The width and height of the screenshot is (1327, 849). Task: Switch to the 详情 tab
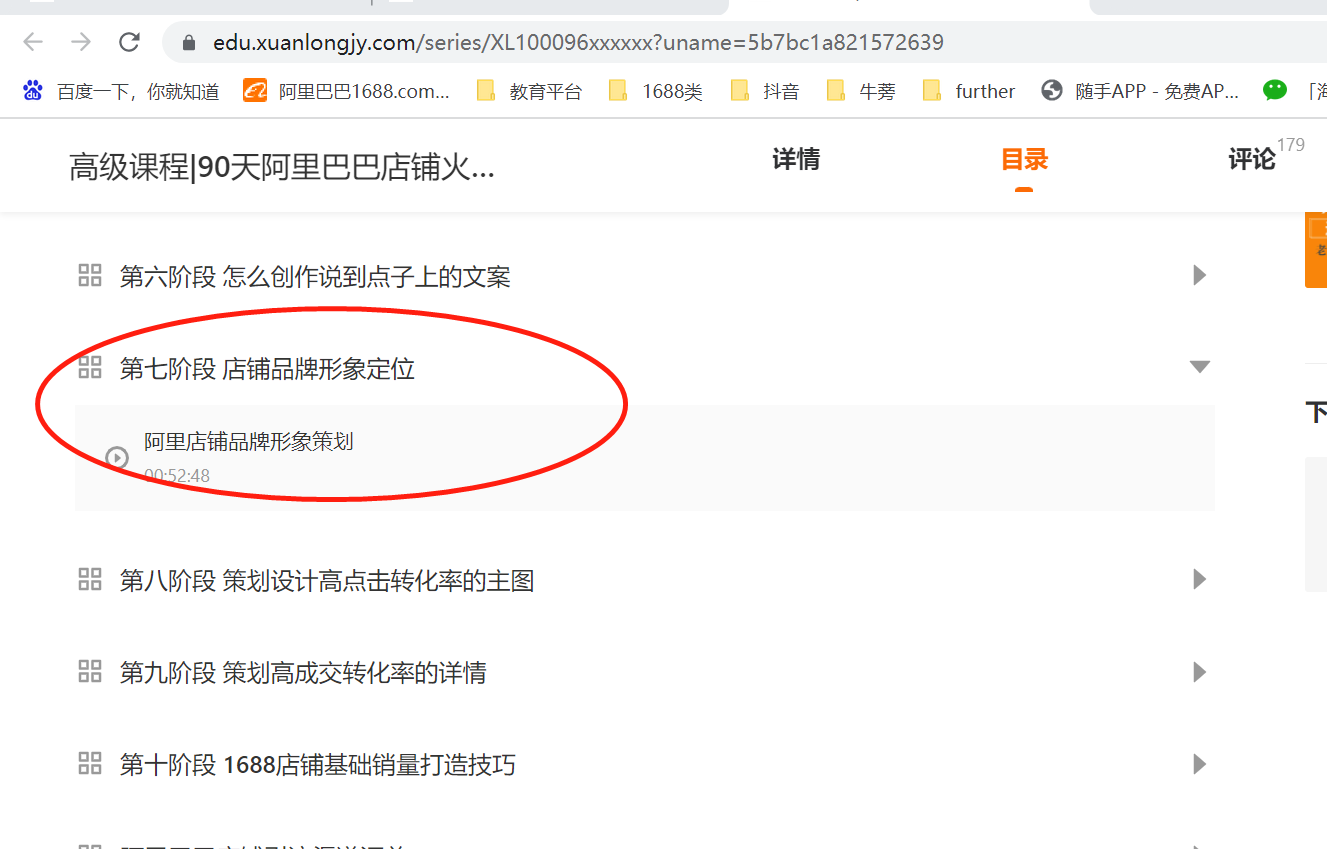796,160
